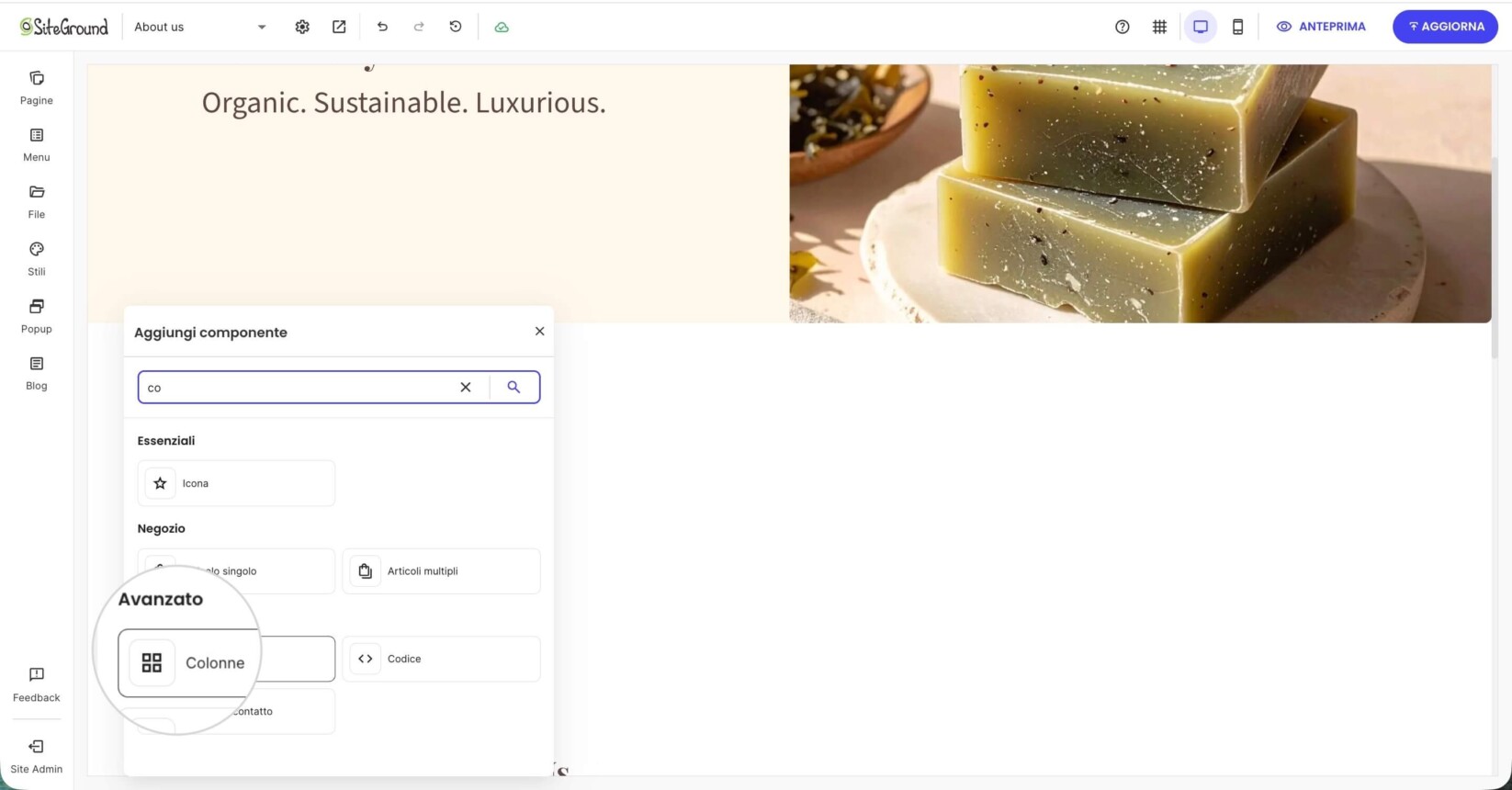Open the Stili palette panel
1512x790 pixels.
37,258
